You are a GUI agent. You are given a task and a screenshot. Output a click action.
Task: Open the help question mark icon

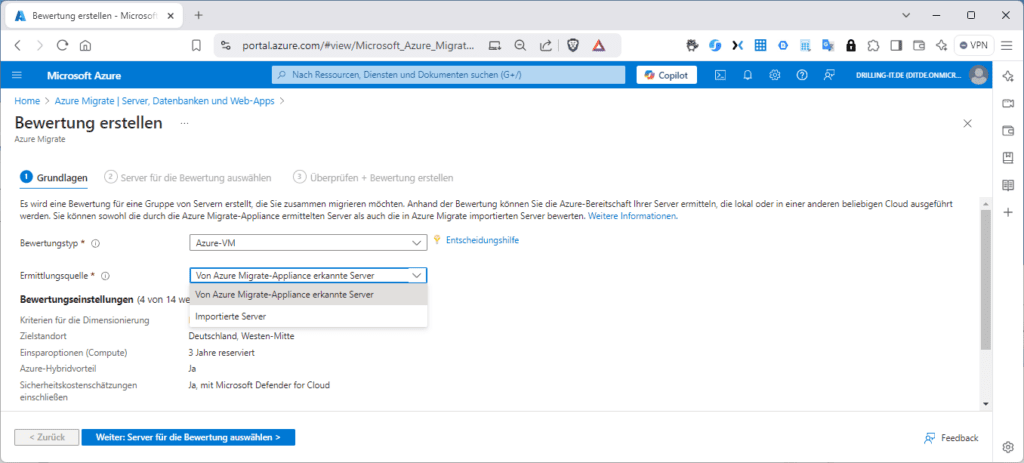click(x=802, y=75)
